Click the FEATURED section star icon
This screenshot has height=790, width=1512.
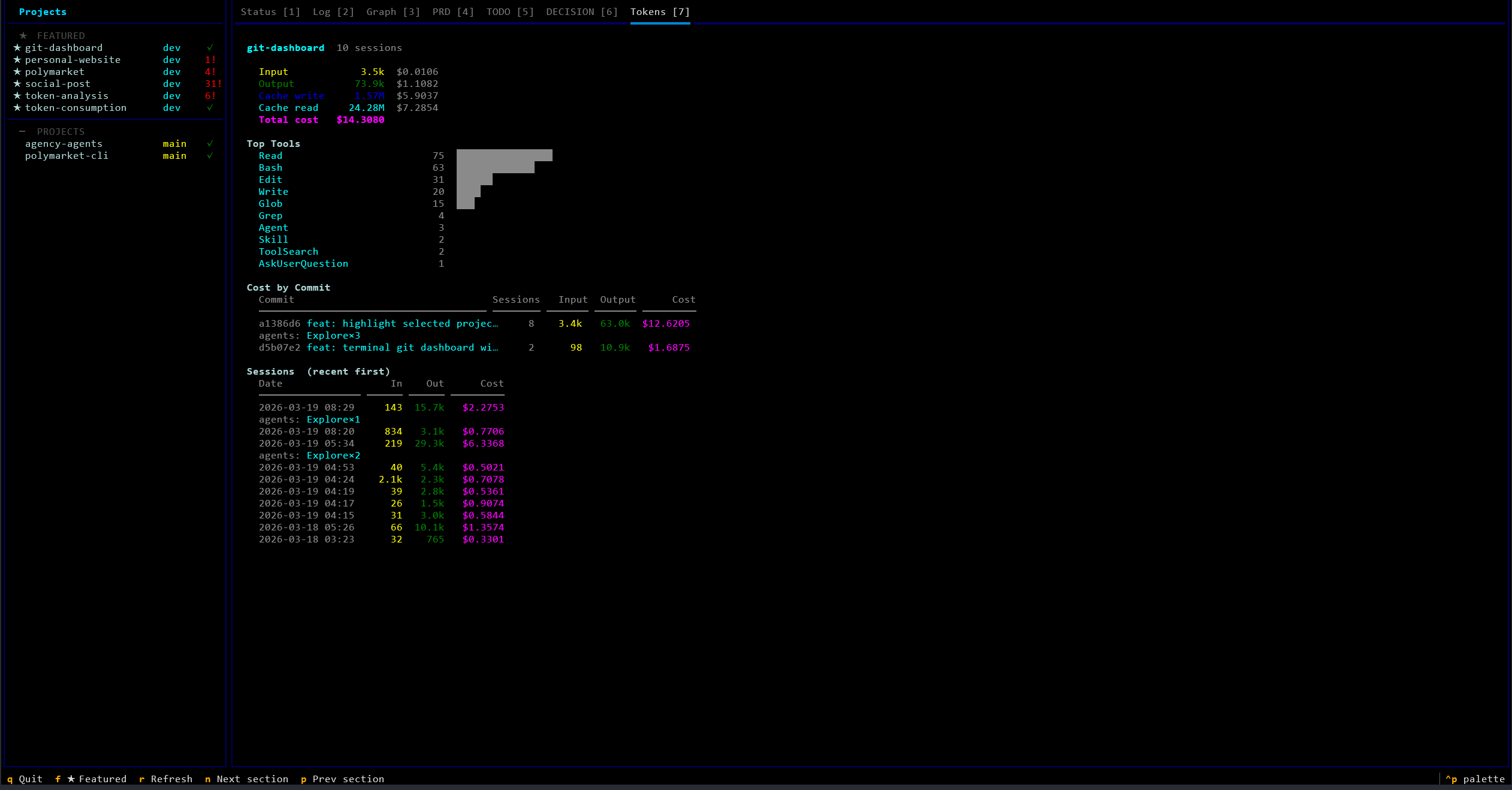(23, 36)
